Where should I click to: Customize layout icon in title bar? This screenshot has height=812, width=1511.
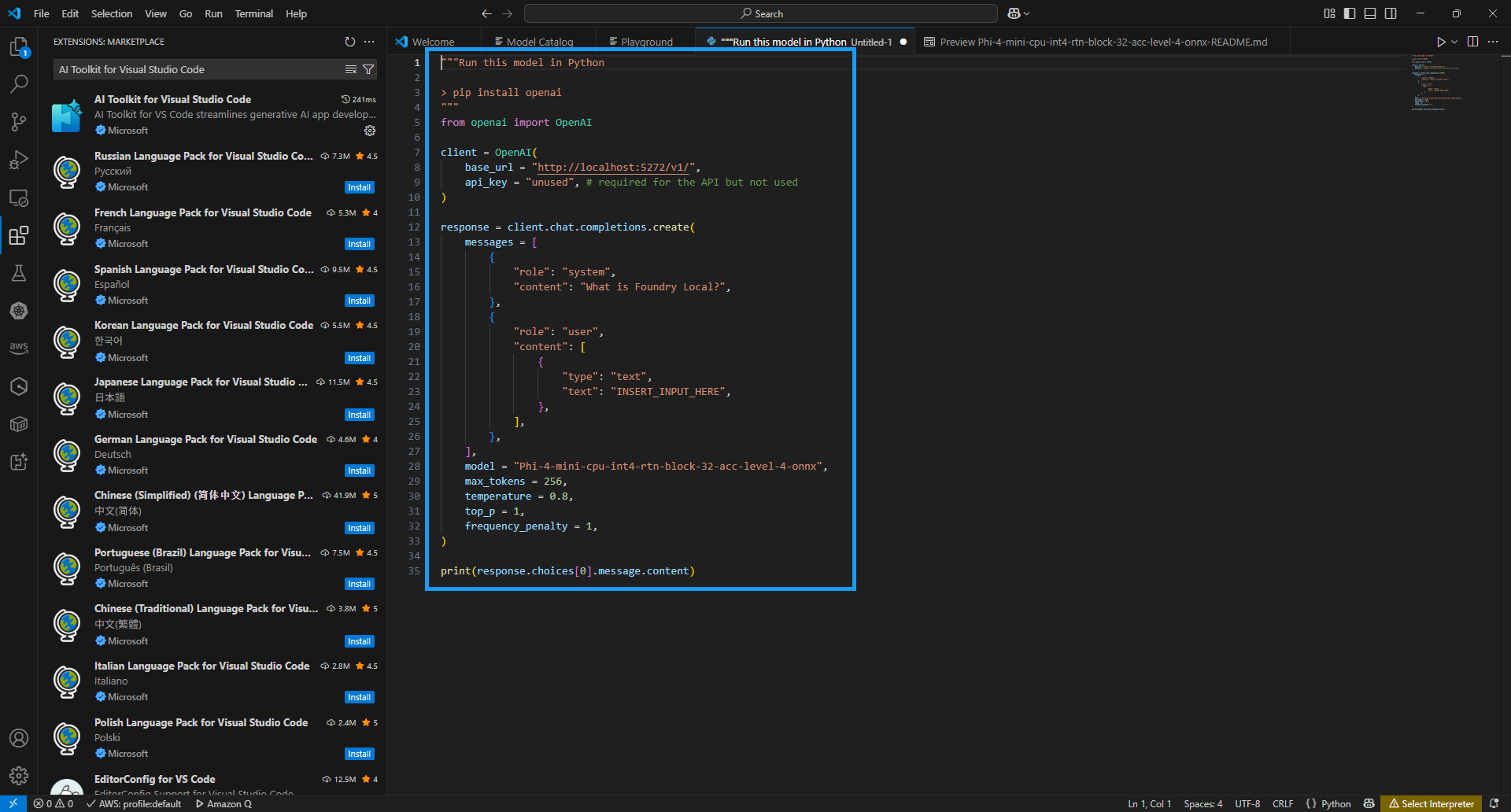[x=1329, y=13]
